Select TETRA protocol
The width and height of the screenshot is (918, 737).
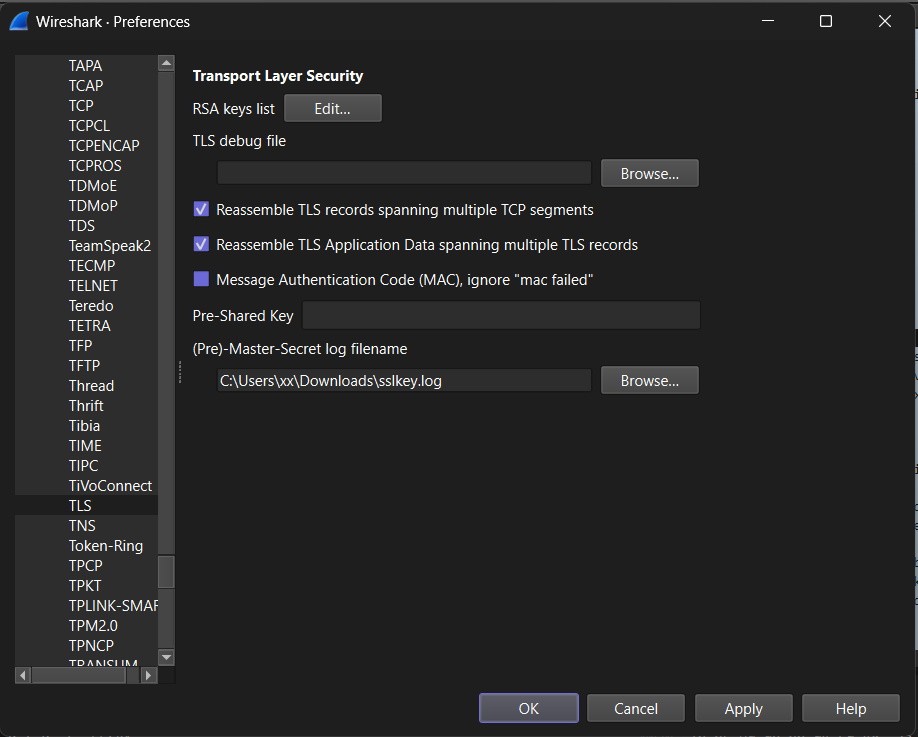pyautogui.click(x=90, y=325)
